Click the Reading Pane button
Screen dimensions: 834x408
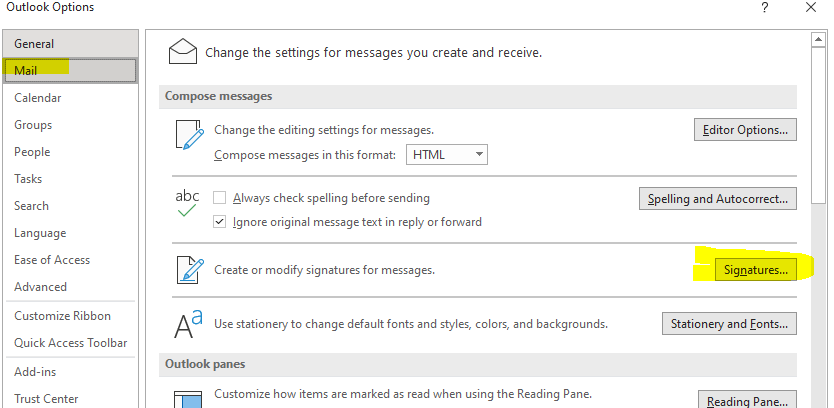(x=747, y=400)
